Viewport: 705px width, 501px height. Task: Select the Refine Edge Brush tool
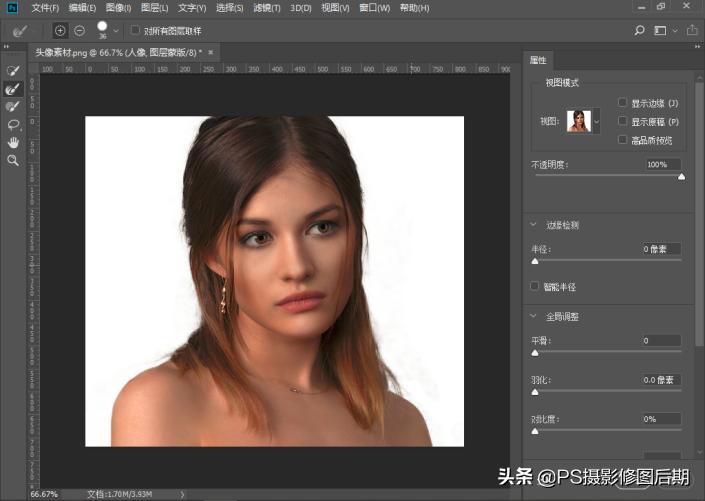13,89
